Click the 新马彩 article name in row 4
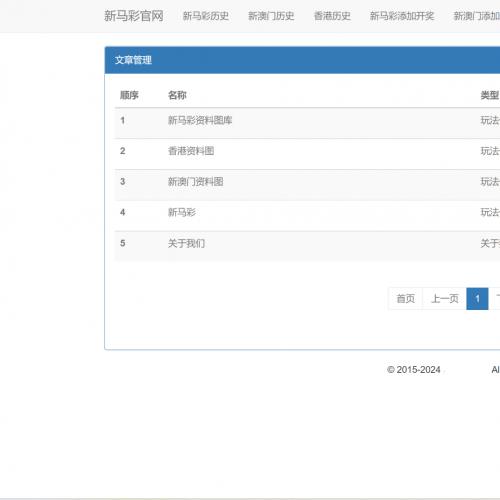 pos(182,212)
